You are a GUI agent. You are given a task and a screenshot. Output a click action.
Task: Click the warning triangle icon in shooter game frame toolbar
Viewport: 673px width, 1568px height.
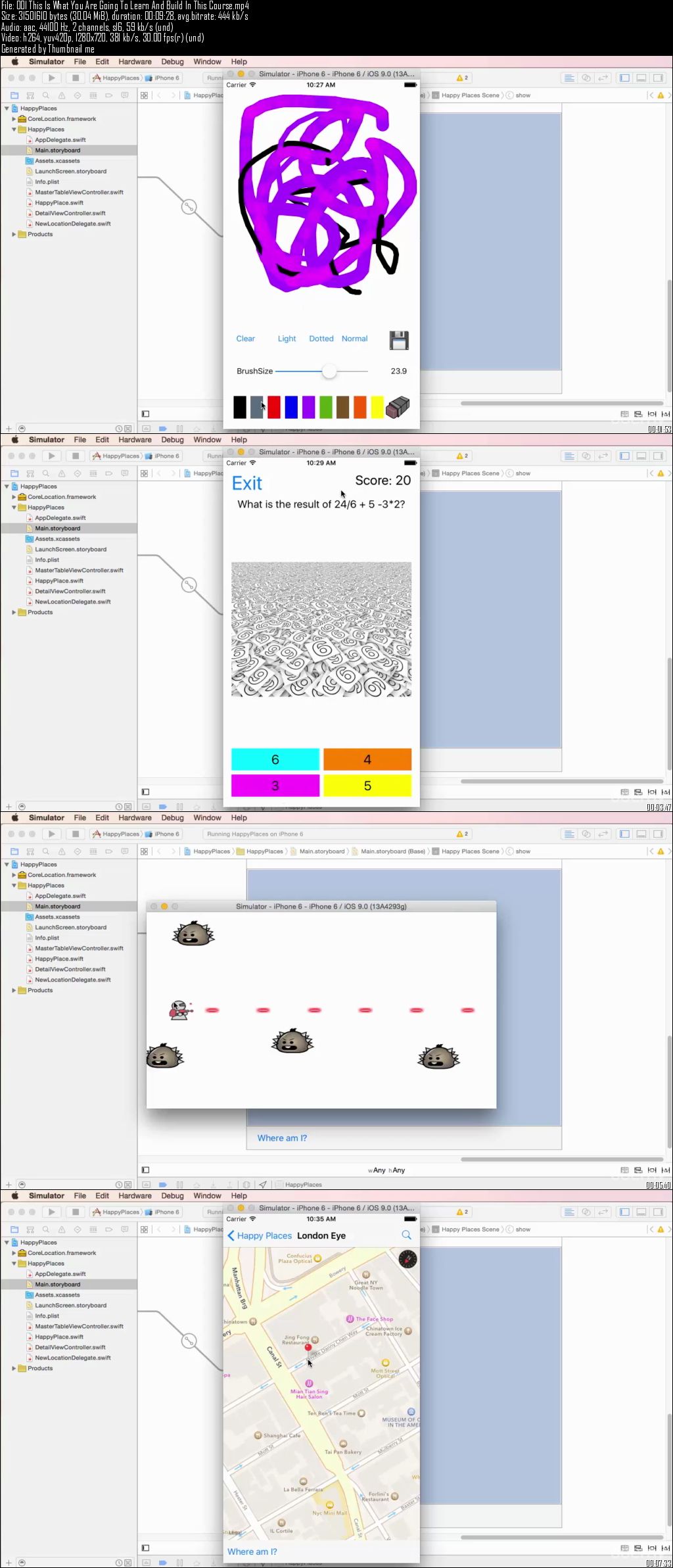[x=460, y=834]
